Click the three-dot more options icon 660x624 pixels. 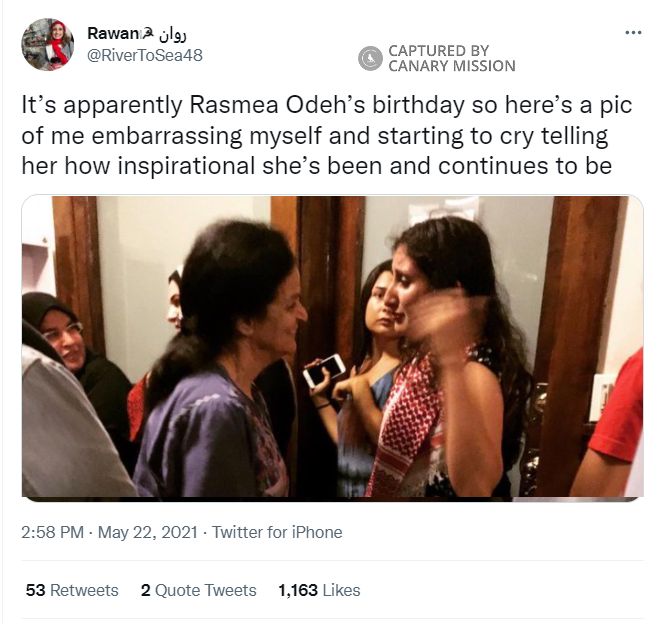[632, 32]
